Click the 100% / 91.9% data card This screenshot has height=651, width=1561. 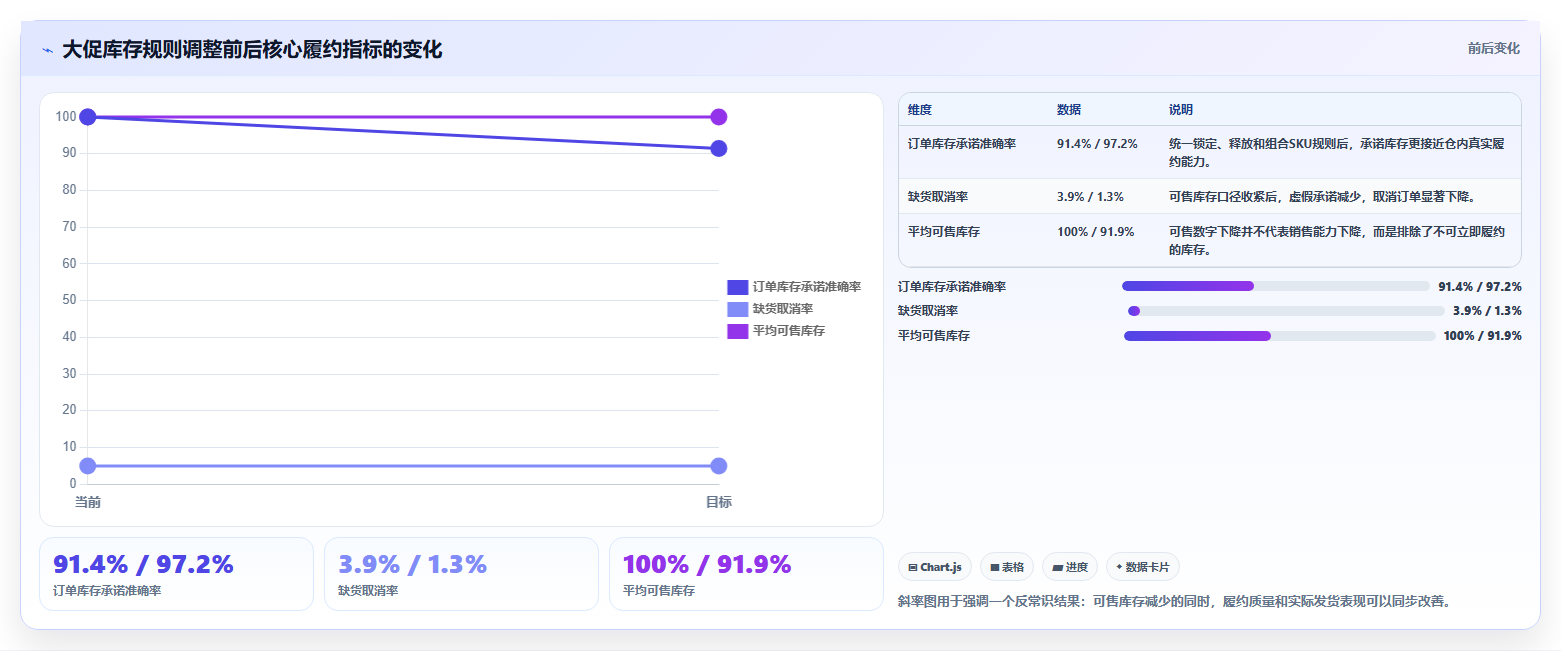point(746,574)
